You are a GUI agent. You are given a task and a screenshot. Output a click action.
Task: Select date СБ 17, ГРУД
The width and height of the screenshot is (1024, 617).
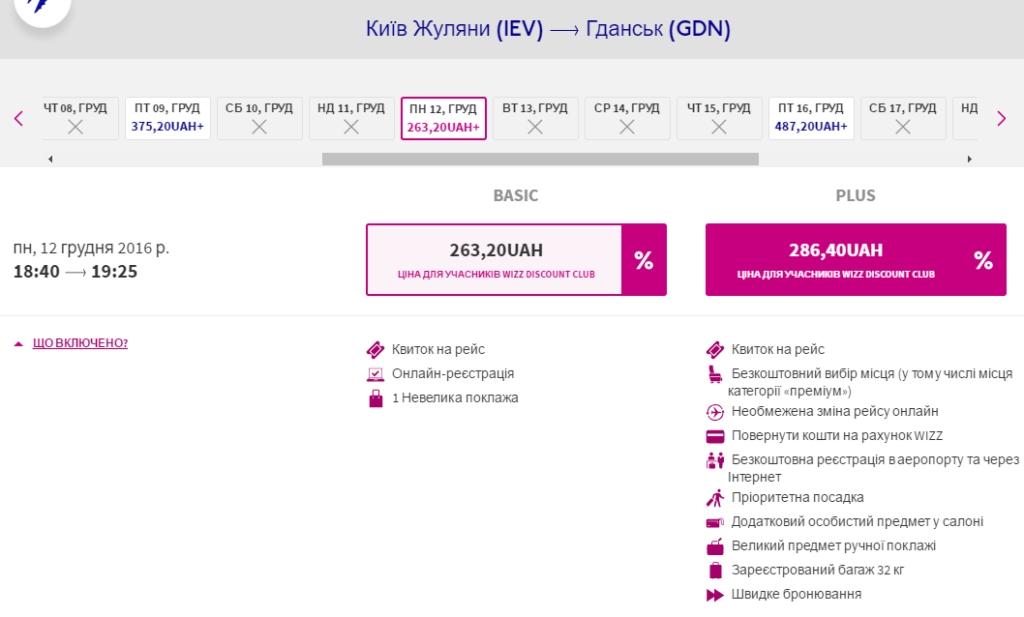click(x=903, y=118)
